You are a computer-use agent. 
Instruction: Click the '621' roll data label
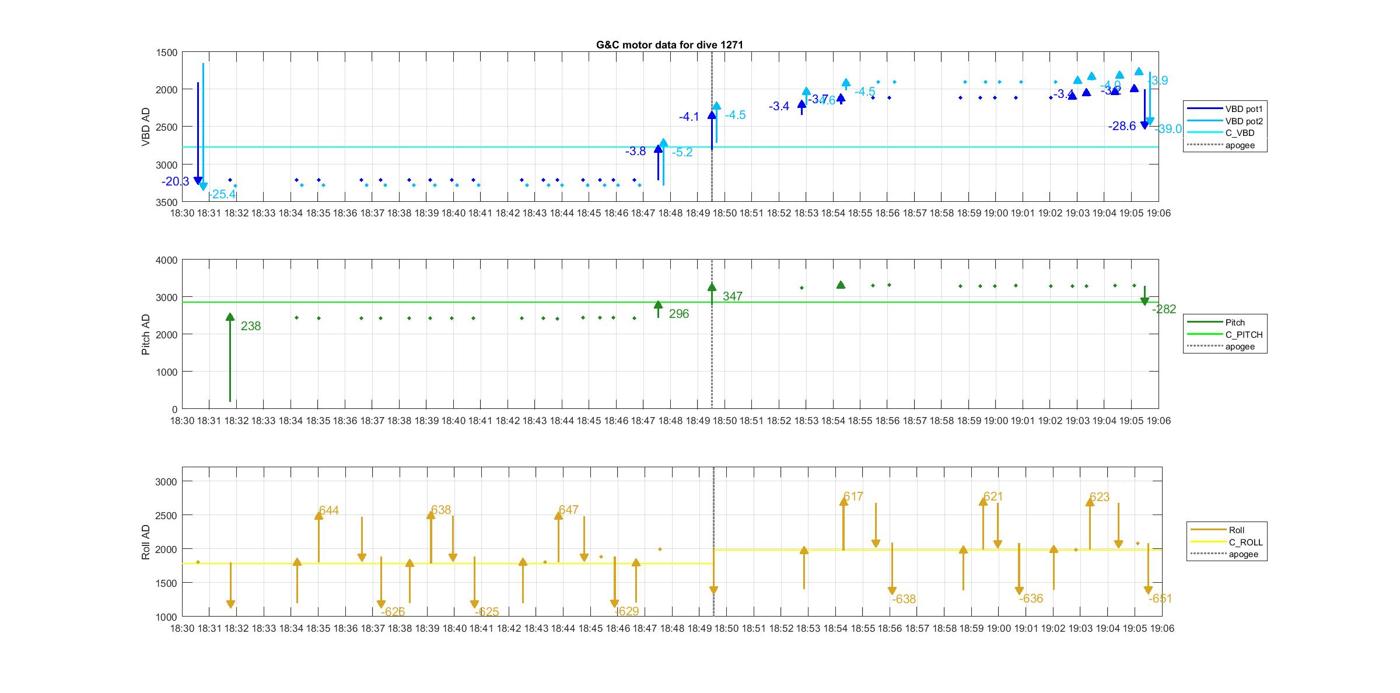point(993,497)
